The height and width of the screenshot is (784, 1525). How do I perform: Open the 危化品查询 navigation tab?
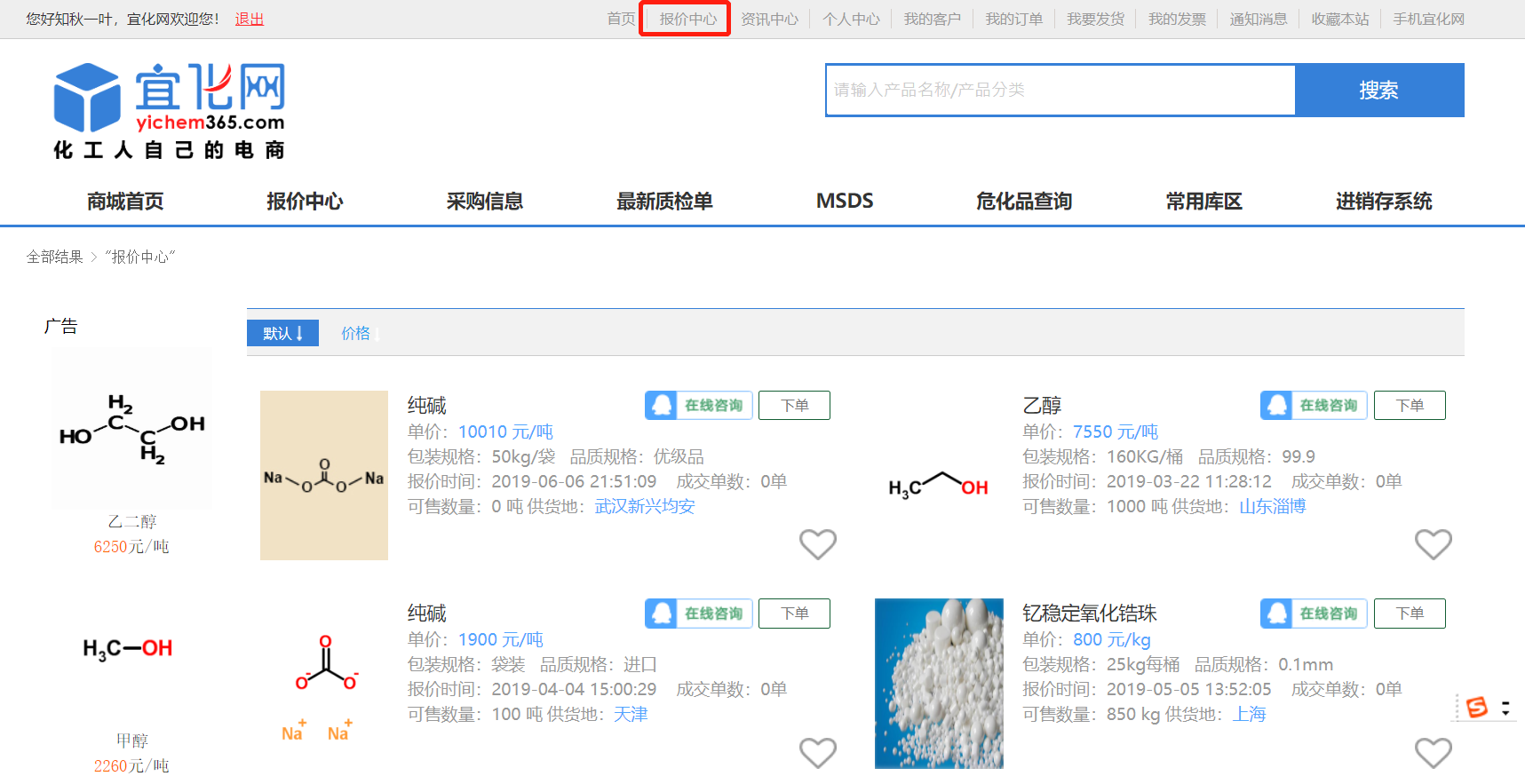pyautogui.click(x=1023, y=202)
